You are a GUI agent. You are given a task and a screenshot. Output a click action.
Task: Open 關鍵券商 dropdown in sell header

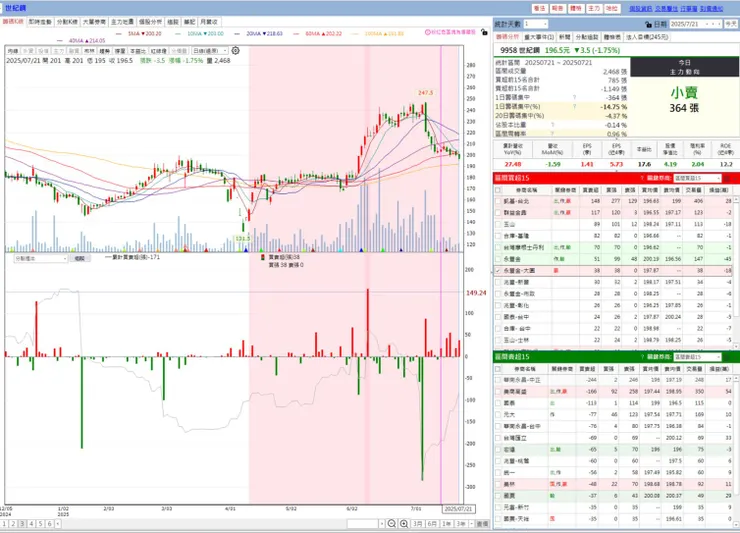[x=697, y=357]
